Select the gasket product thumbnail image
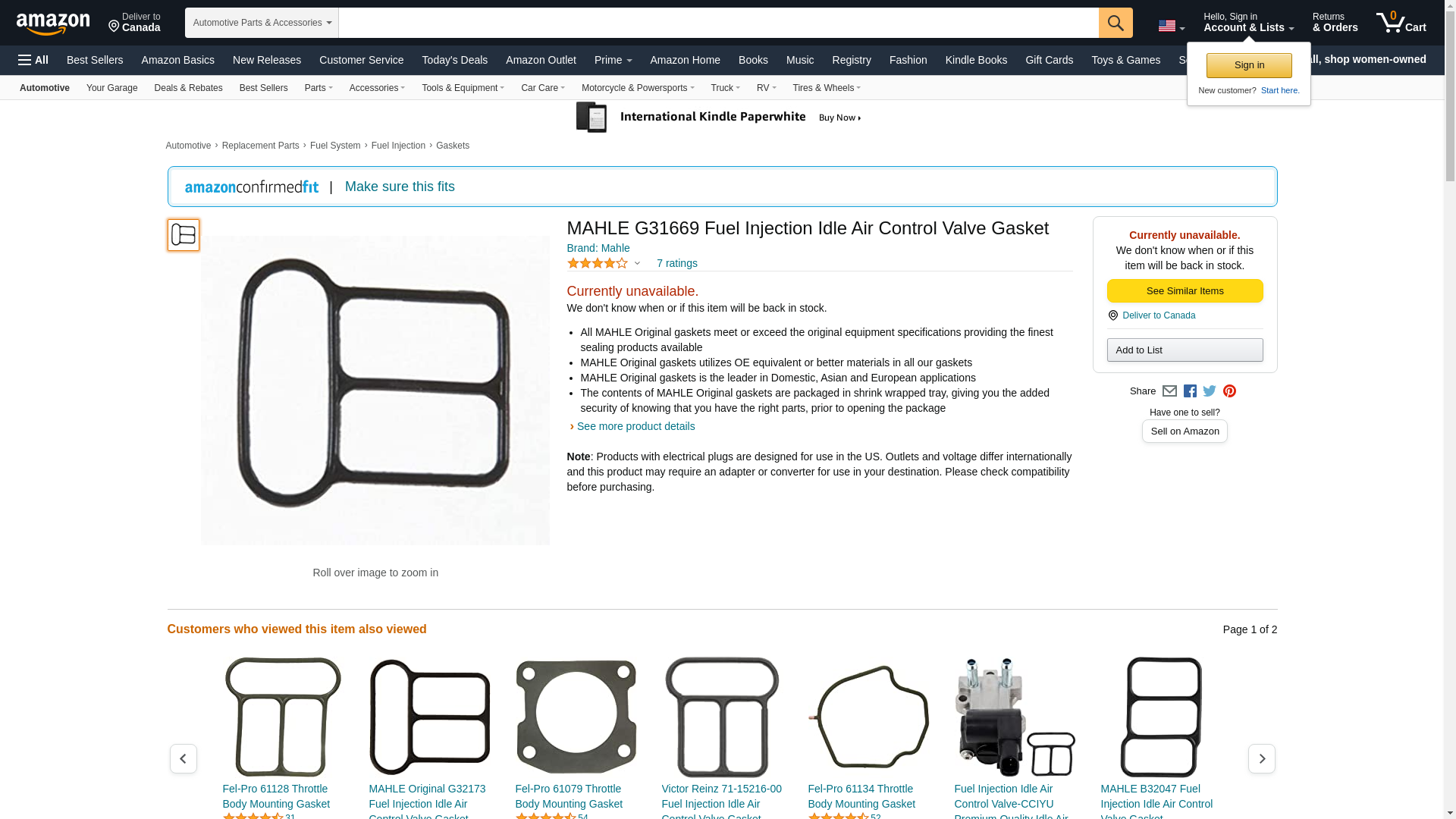Image resolution: width=1456 pixels, height=819 pixels. pyautogui.click(x=184, y=235)
